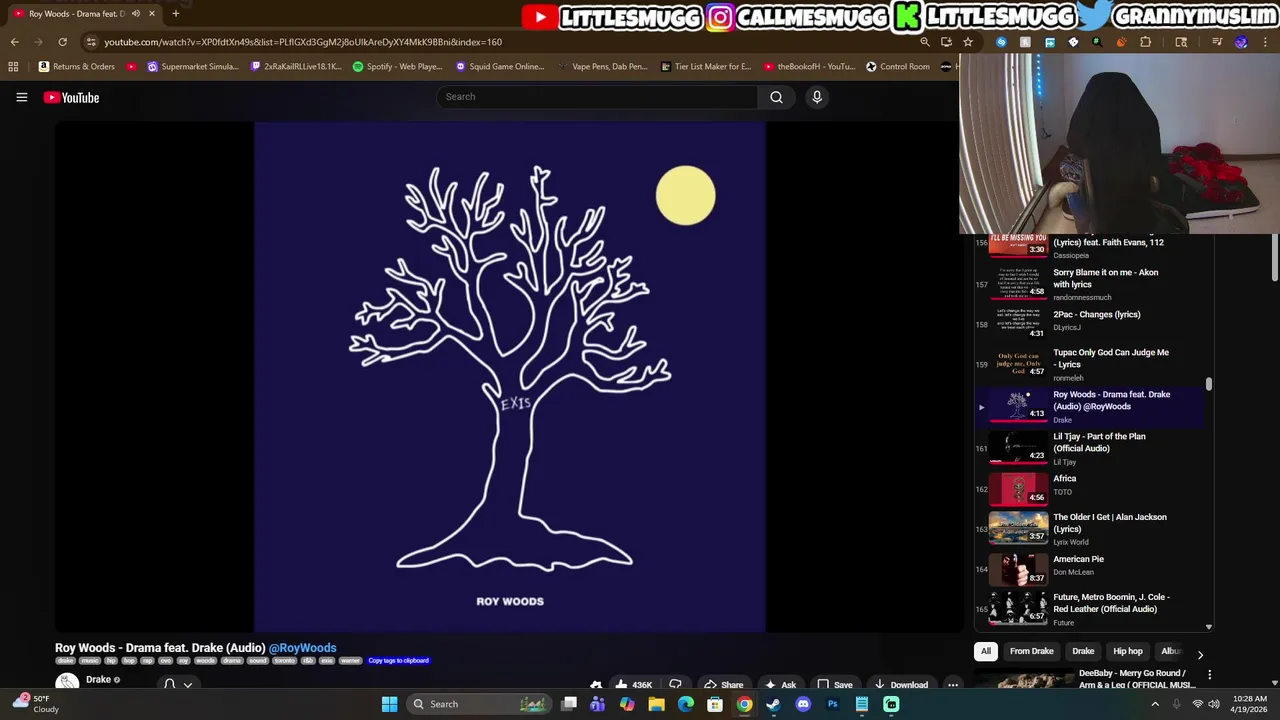Open the Returns & Orders bookmark

[76, 66]
